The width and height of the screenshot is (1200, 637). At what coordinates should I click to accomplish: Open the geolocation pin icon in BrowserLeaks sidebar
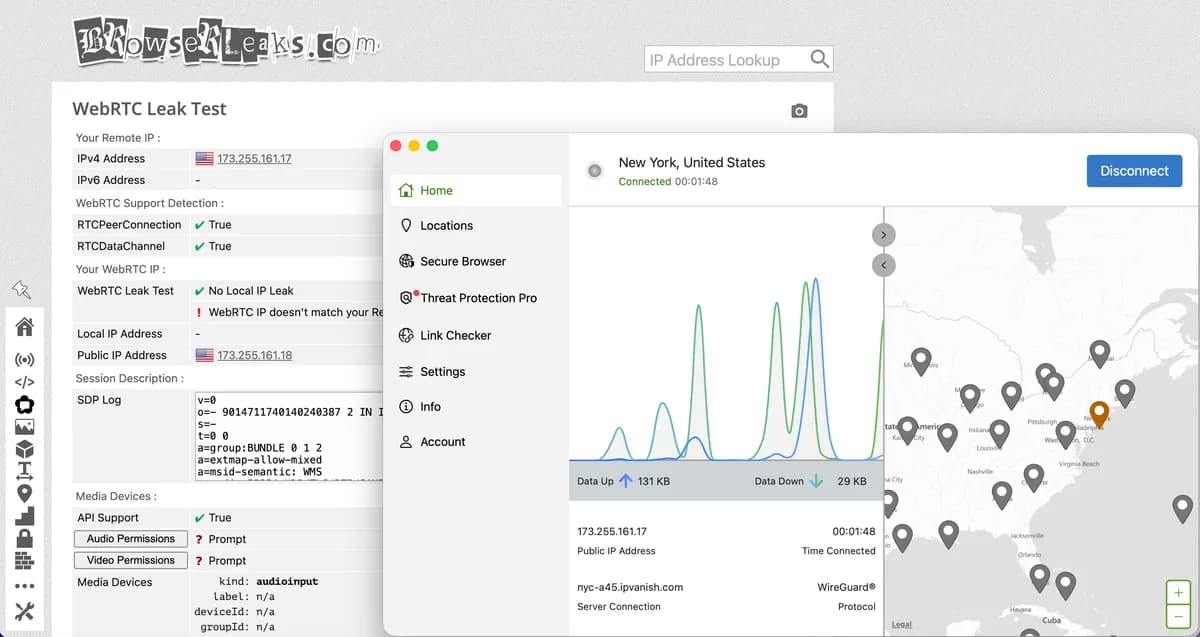(25, 493)
